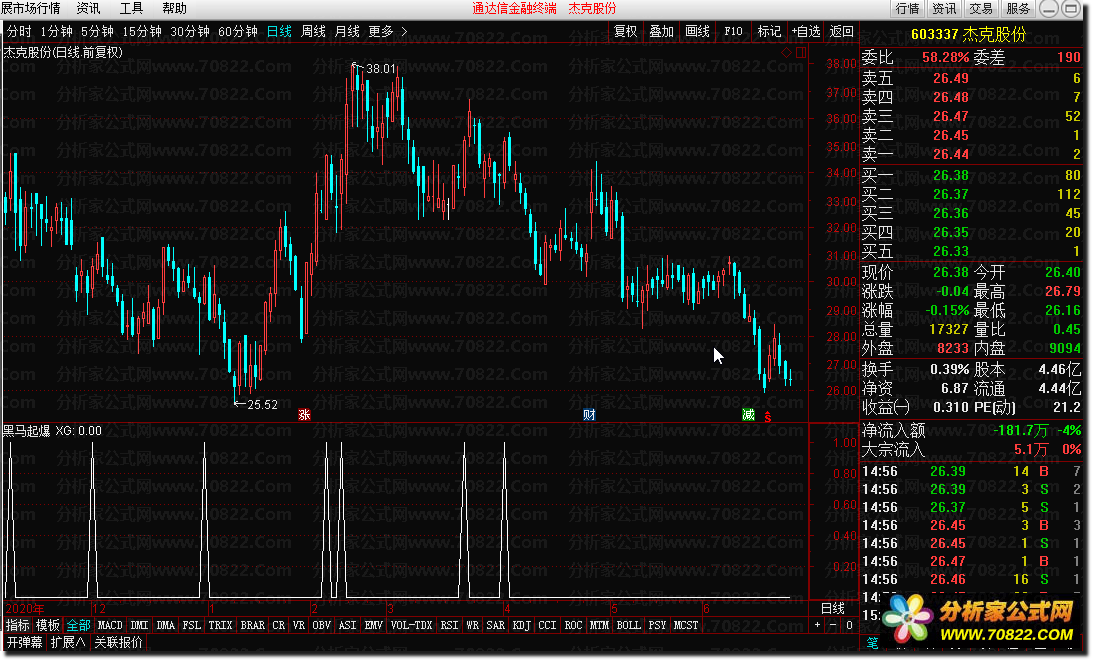Click the 黑马起爆 indicator title
The image size is (1093, 660).
tap(27, 431)
